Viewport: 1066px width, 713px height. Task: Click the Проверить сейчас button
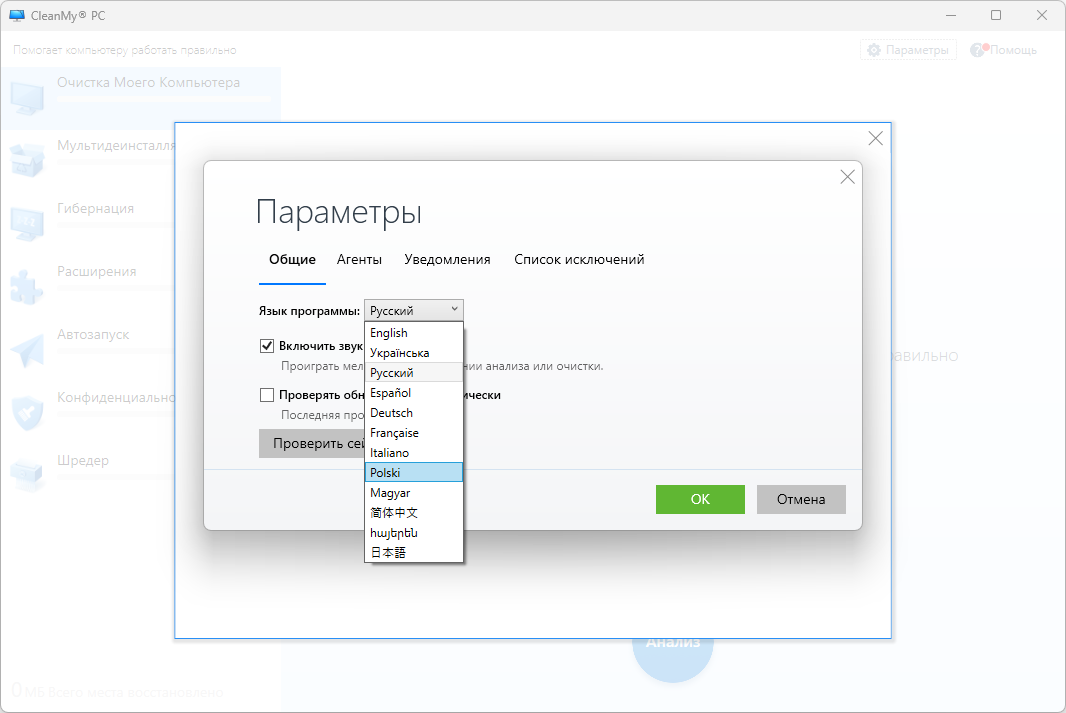312,443
